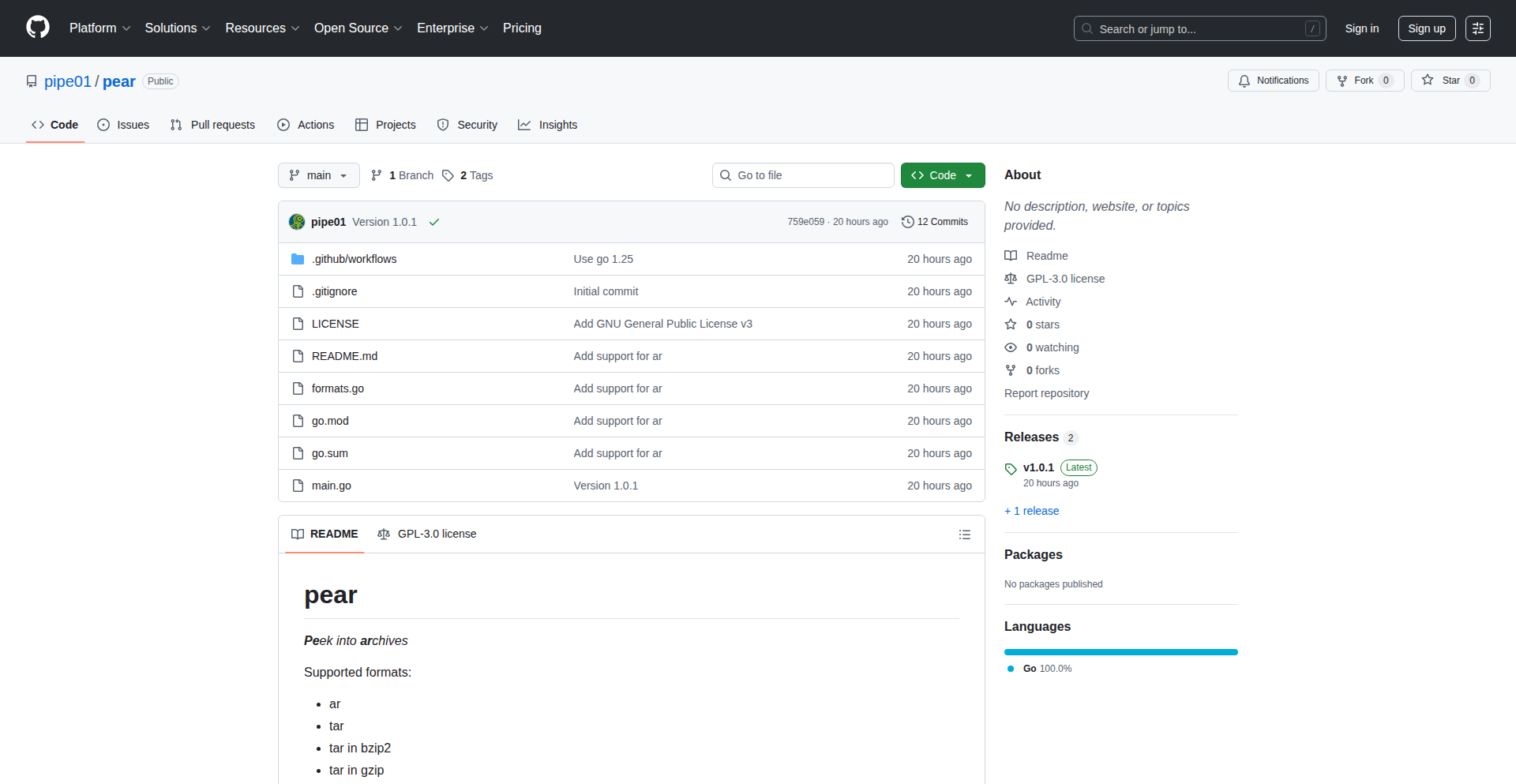1516x784 pixels.
Task: Click 'Add GNU General Public License v3' message
Action: coord(662,324)
